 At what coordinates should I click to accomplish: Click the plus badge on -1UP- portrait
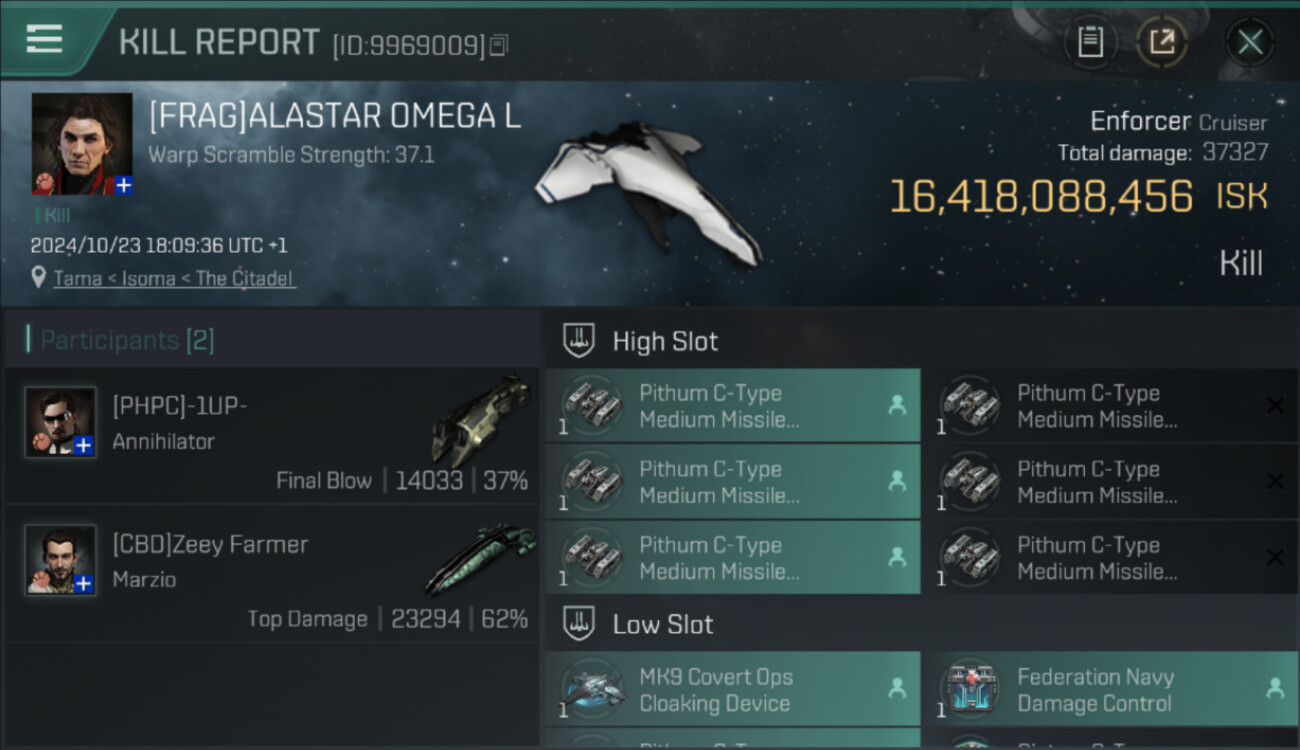tap(84, 446)
